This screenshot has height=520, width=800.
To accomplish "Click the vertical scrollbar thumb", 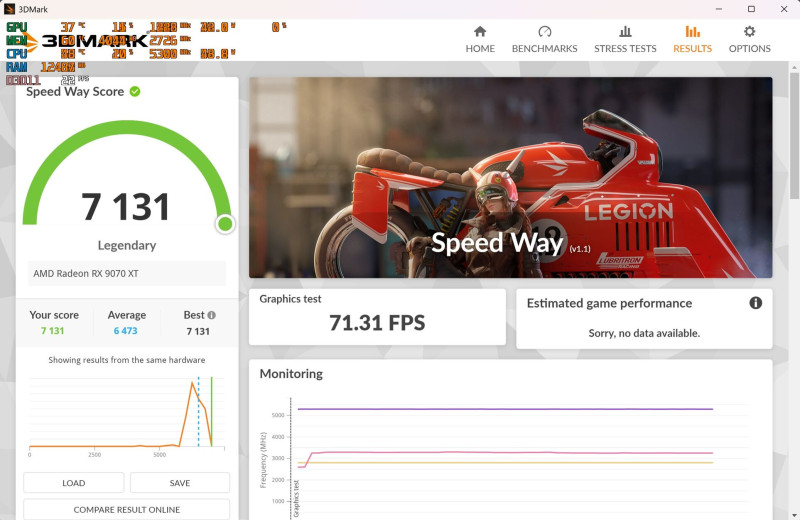I will pos(794,135).
